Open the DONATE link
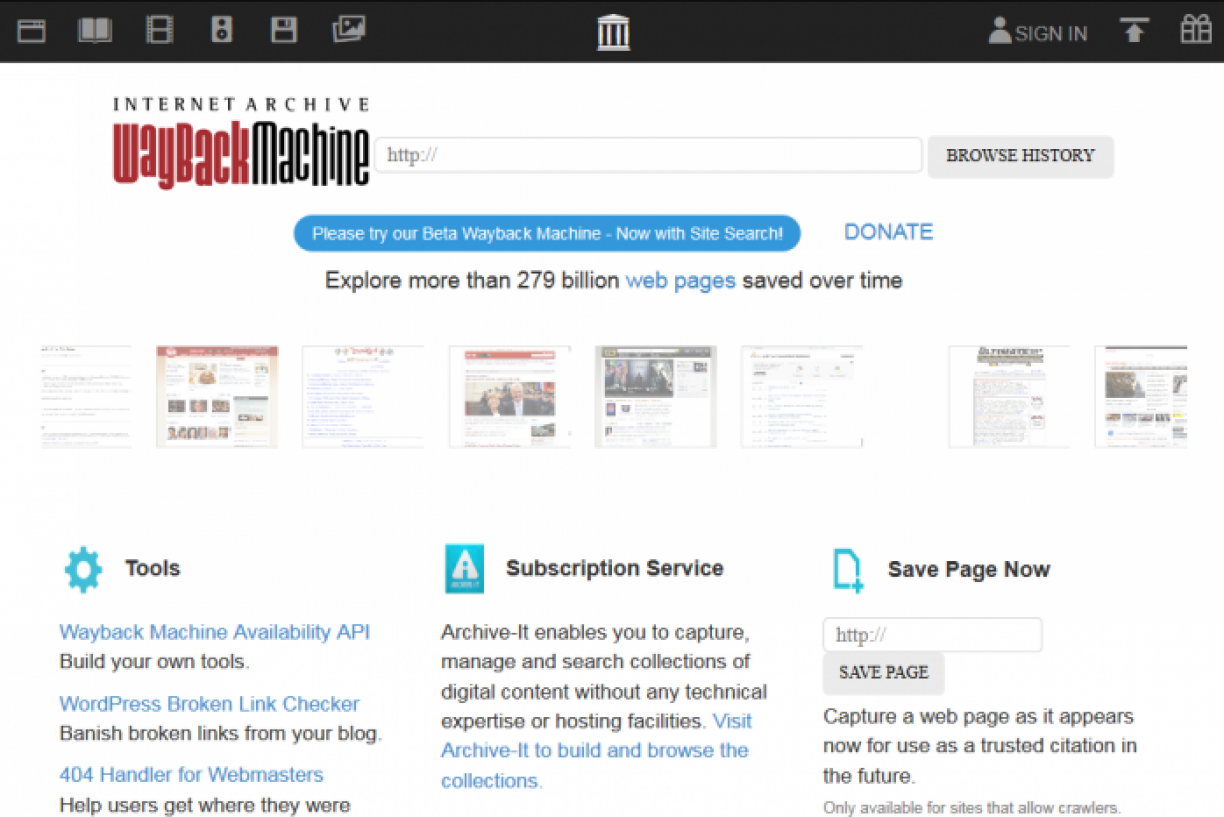The height and width of the screenshot is (817, 1224). 888,232
